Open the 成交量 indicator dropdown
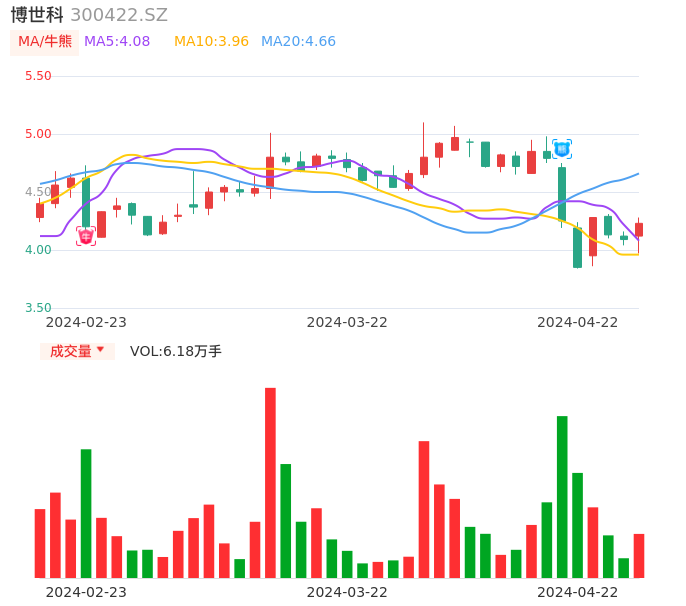Viewport: 686px width, 606px height. (x=77, y=351)
